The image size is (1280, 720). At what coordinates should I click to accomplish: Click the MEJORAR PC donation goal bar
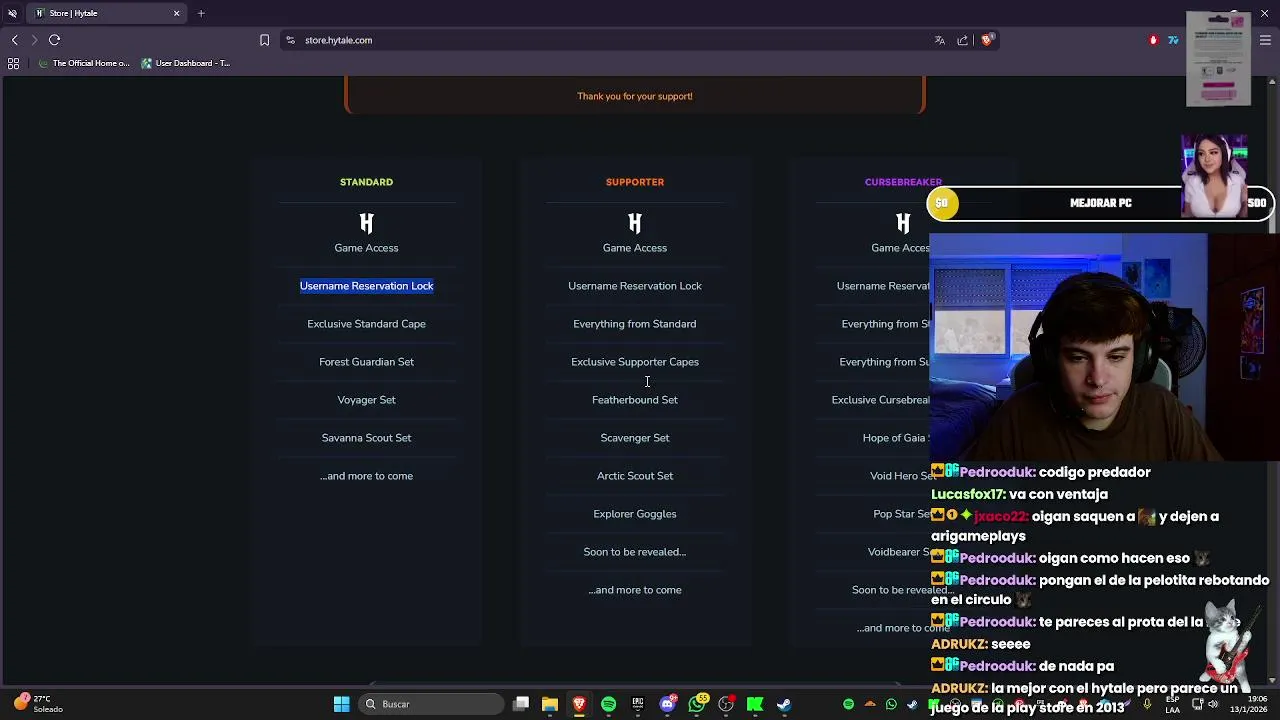pyautogui.click(x=1100, y=203)
